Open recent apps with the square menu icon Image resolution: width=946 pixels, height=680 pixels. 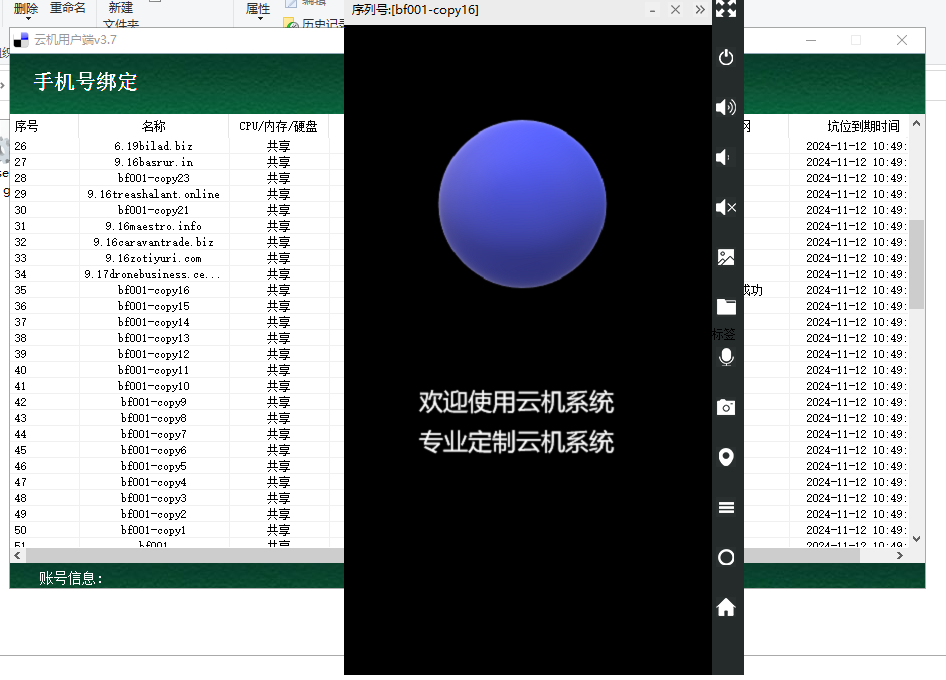tap(726, 507)
